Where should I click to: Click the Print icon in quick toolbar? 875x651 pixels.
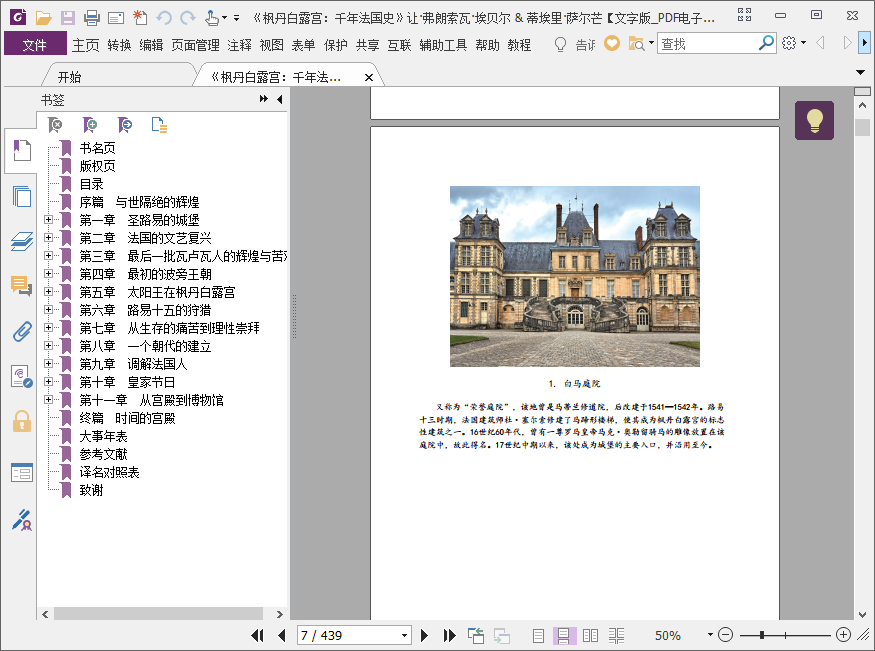coord(91,17)
